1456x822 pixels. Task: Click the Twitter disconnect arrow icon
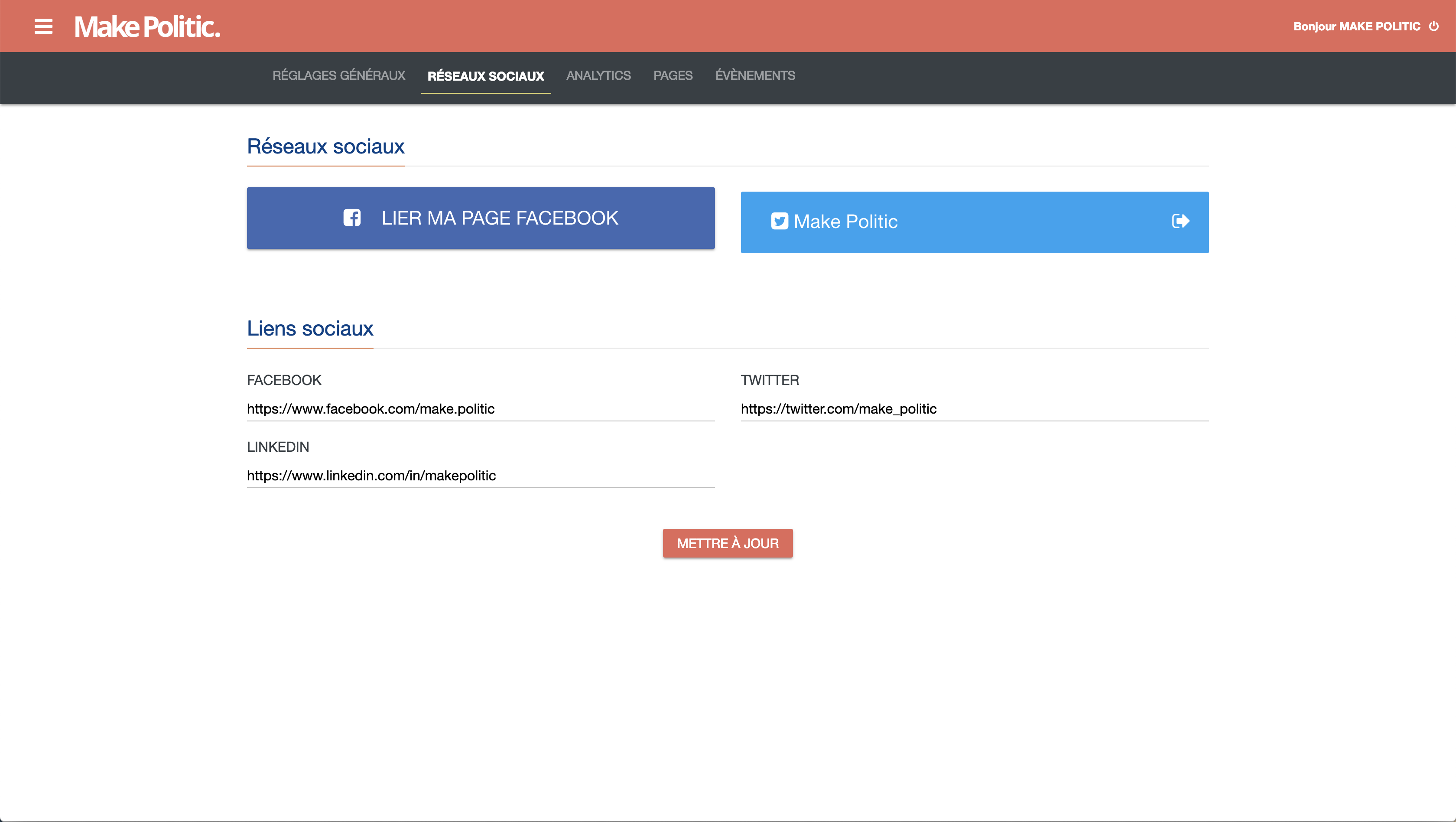pos(1180,221)
